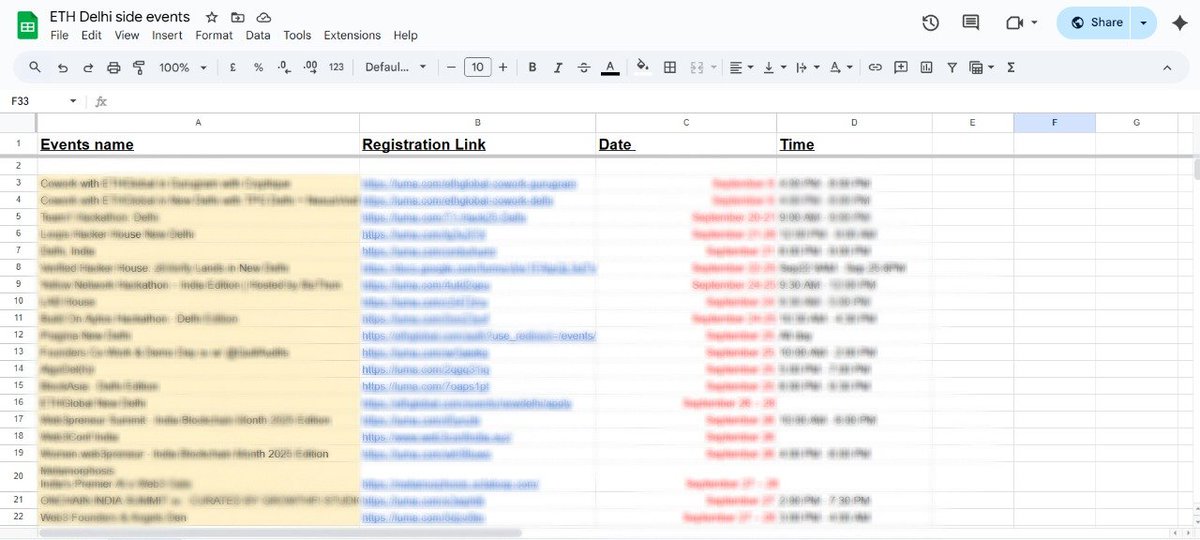Screen dimensions: 1200x540
Task: Format as currency with pound icon
Action: click(x=232, y=67)
